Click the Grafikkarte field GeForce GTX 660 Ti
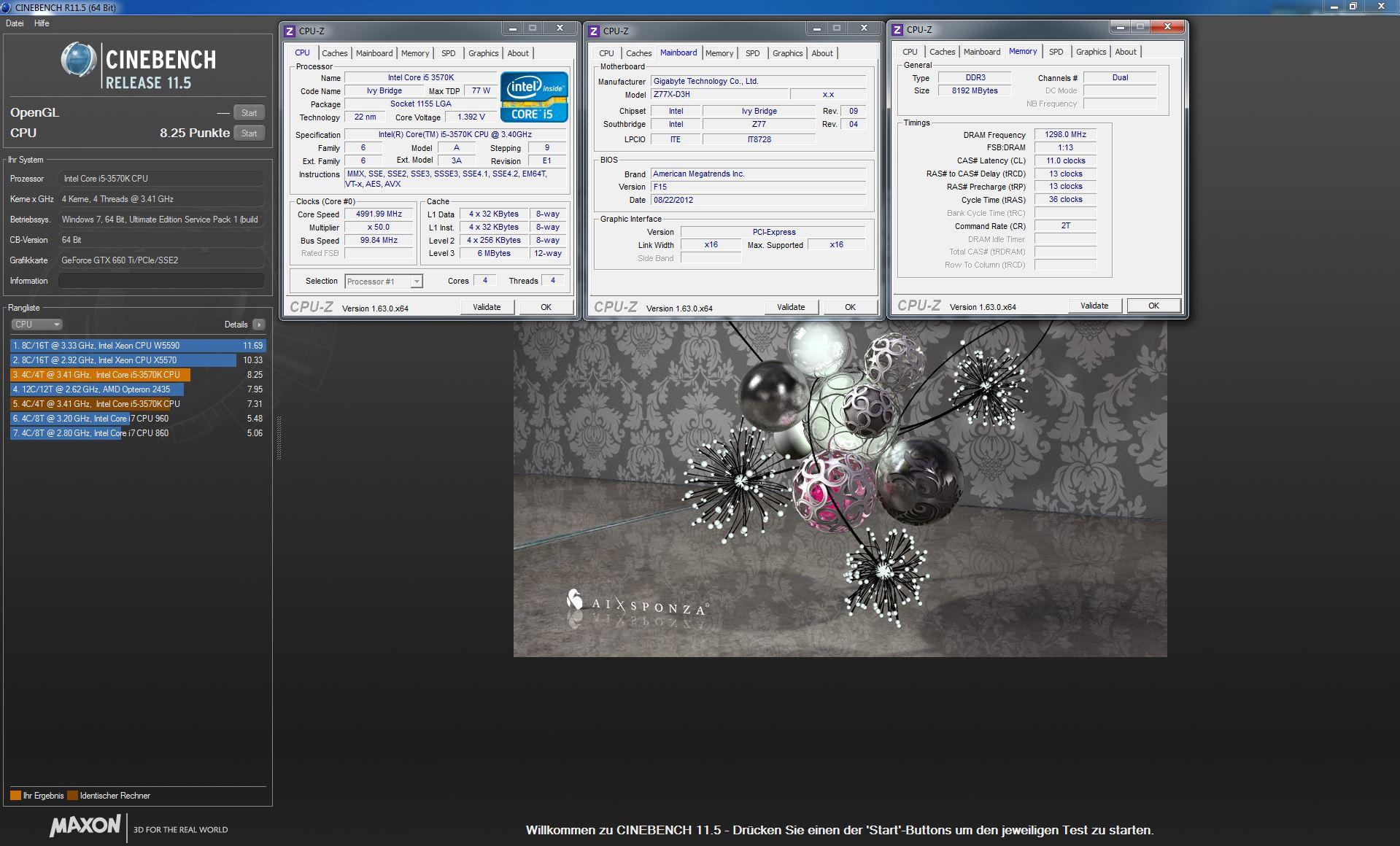The width and height of the screenshot is (1400, 846). pos(161,260)
